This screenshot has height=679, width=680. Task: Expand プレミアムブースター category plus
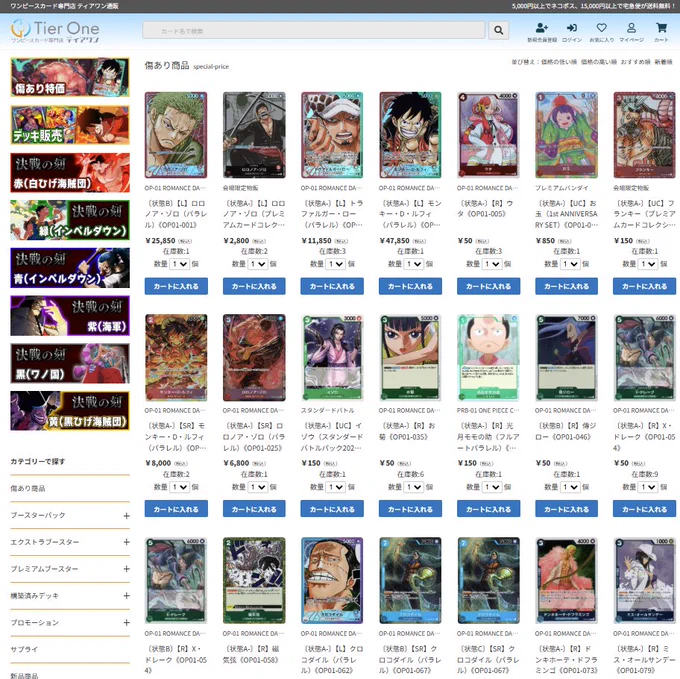(x=126, y=569)
